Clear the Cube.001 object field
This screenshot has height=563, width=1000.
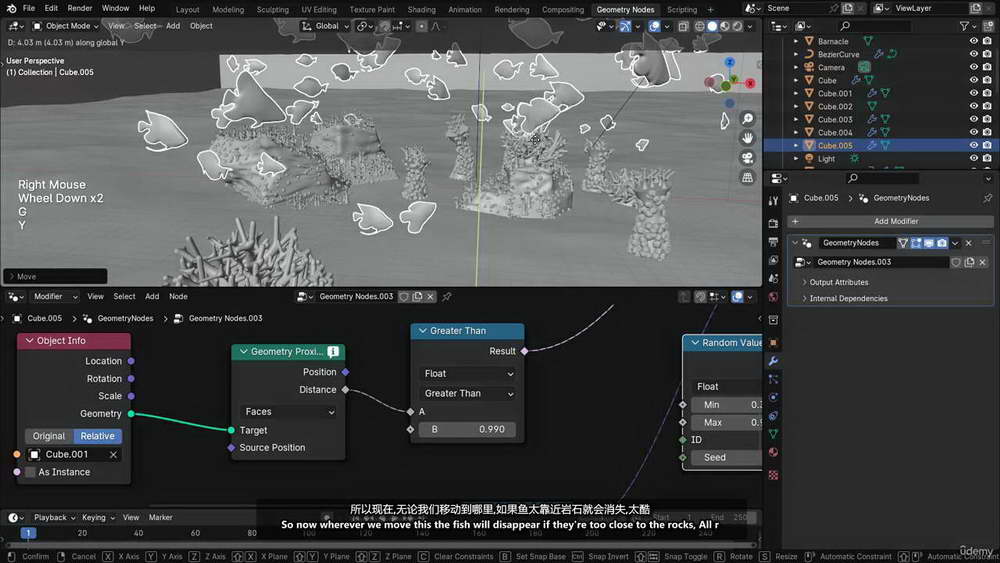pos(113,455)
